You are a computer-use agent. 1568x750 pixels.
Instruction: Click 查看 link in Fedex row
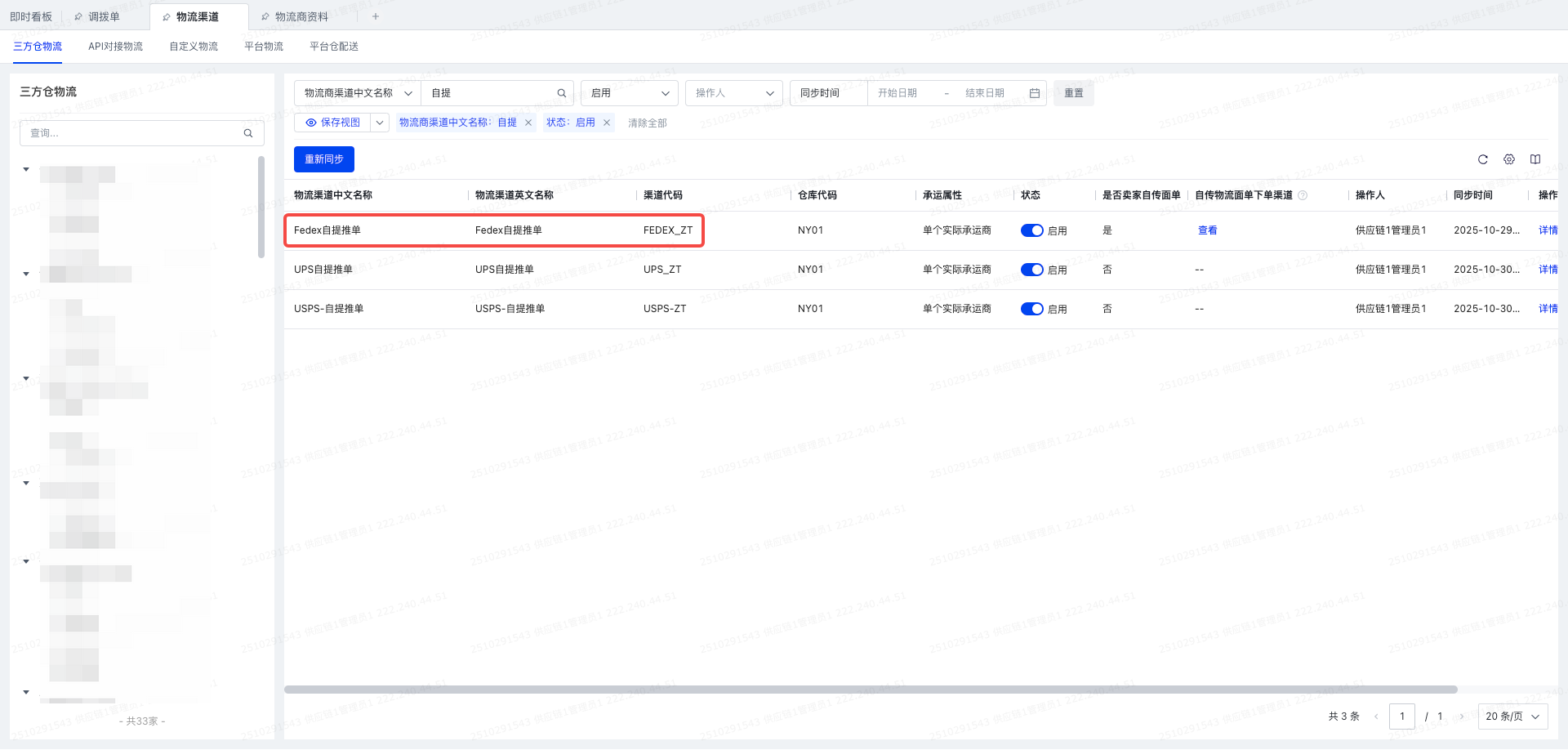pyautogui.click(x=1207, y=230)
